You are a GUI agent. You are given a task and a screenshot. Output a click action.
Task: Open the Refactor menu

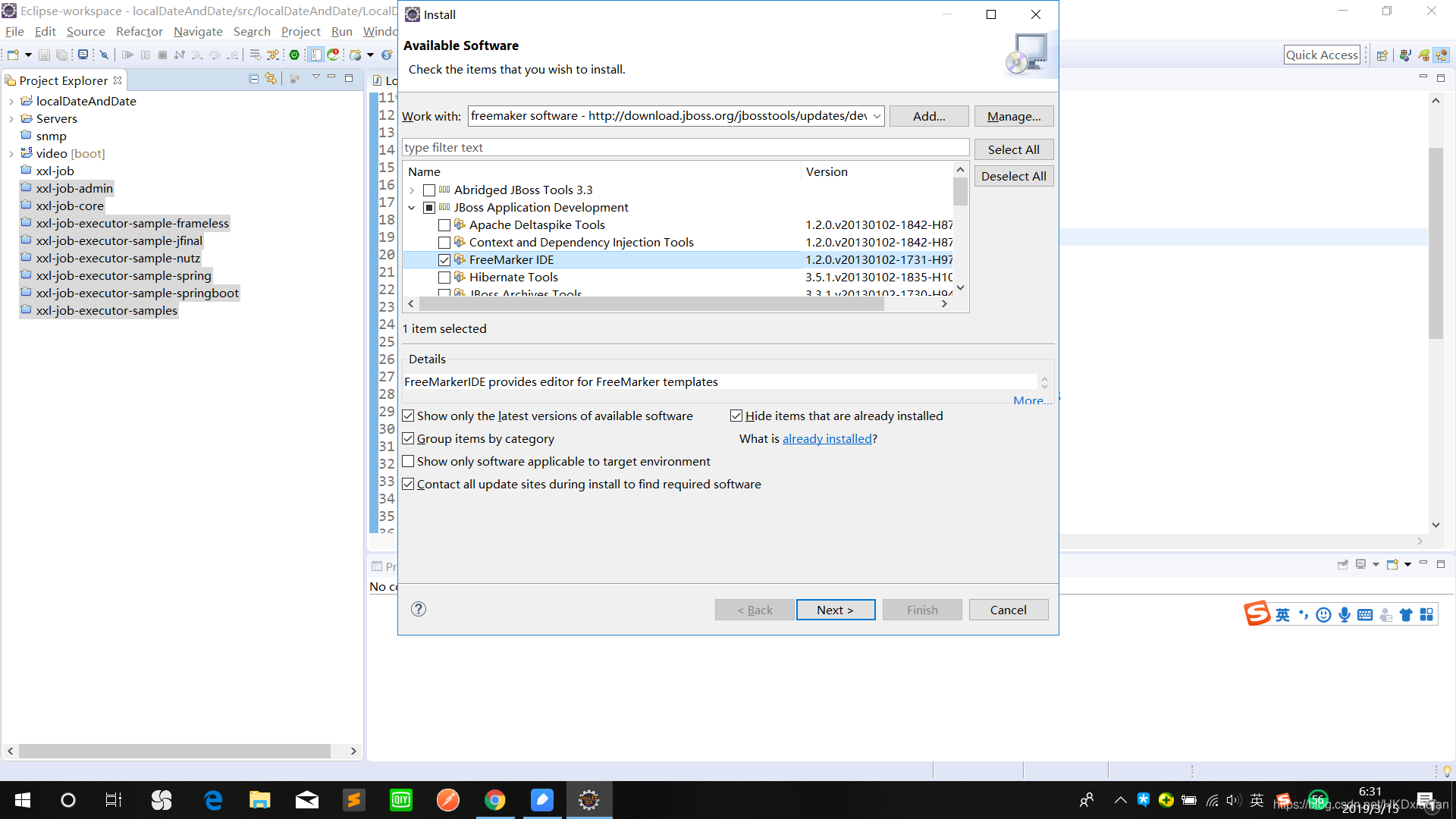click(139, 31)
